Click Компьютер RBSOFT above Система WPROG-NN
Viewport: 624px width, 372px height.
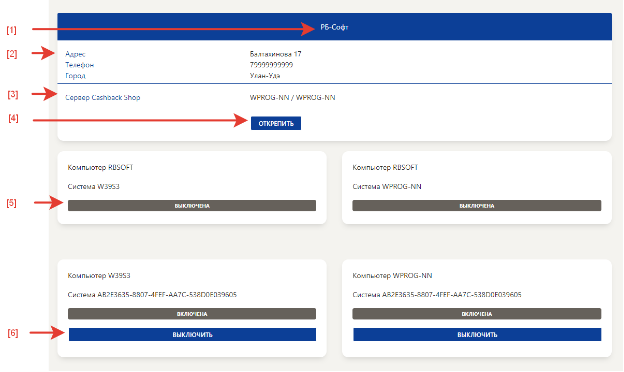point(385,167)
